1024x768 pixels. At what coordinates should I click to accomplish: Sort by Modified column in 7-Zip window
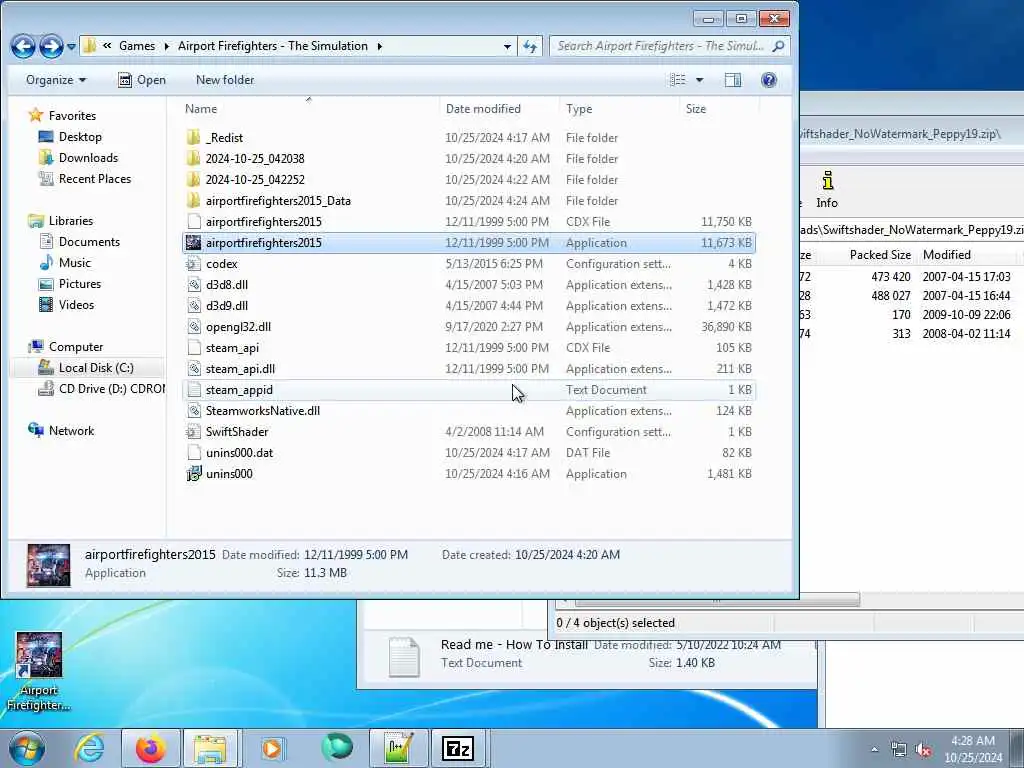pos(946,255)
